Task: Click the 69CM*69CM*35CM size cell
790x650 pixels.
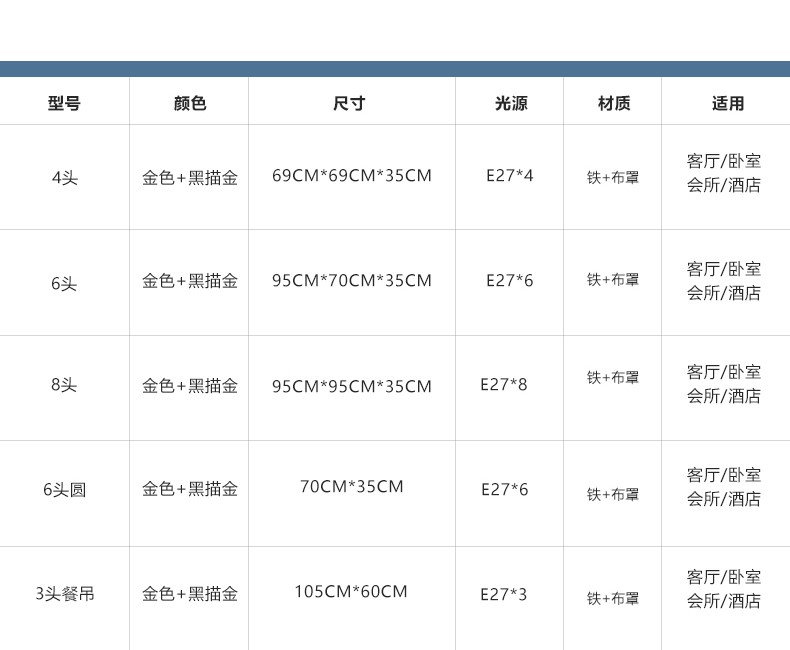Action: (352, 176)
